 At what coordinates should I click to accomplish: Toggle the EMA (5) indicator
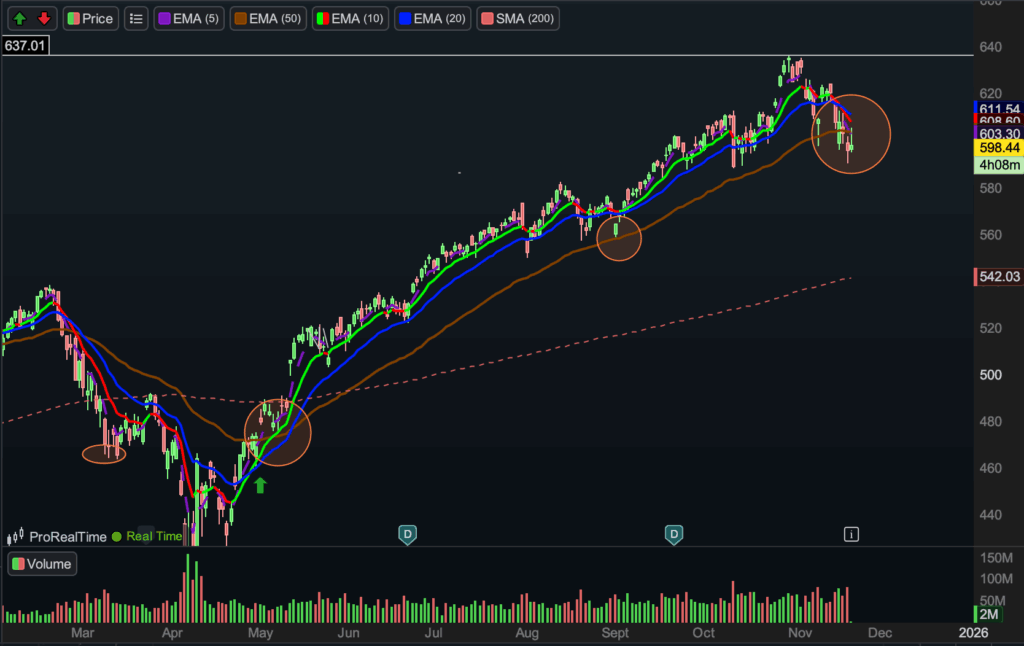tap(189, 18)
